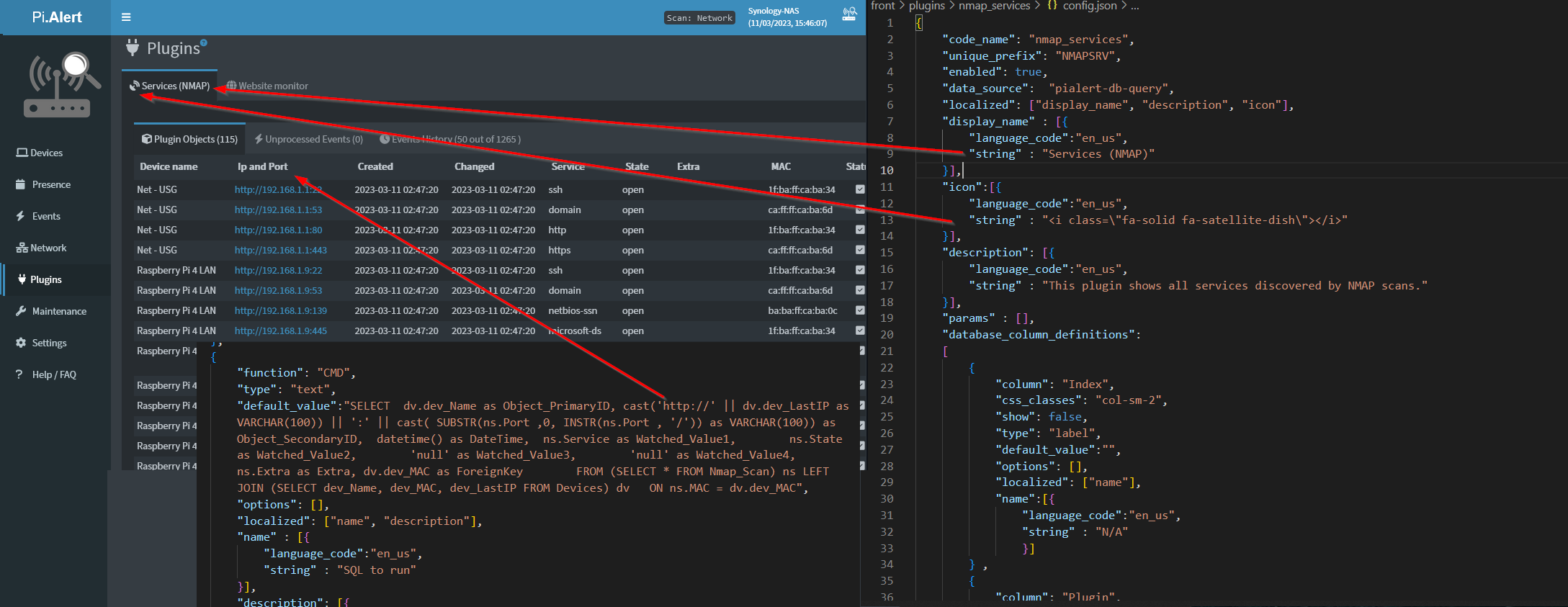Sort table by Device name column header

169,166
